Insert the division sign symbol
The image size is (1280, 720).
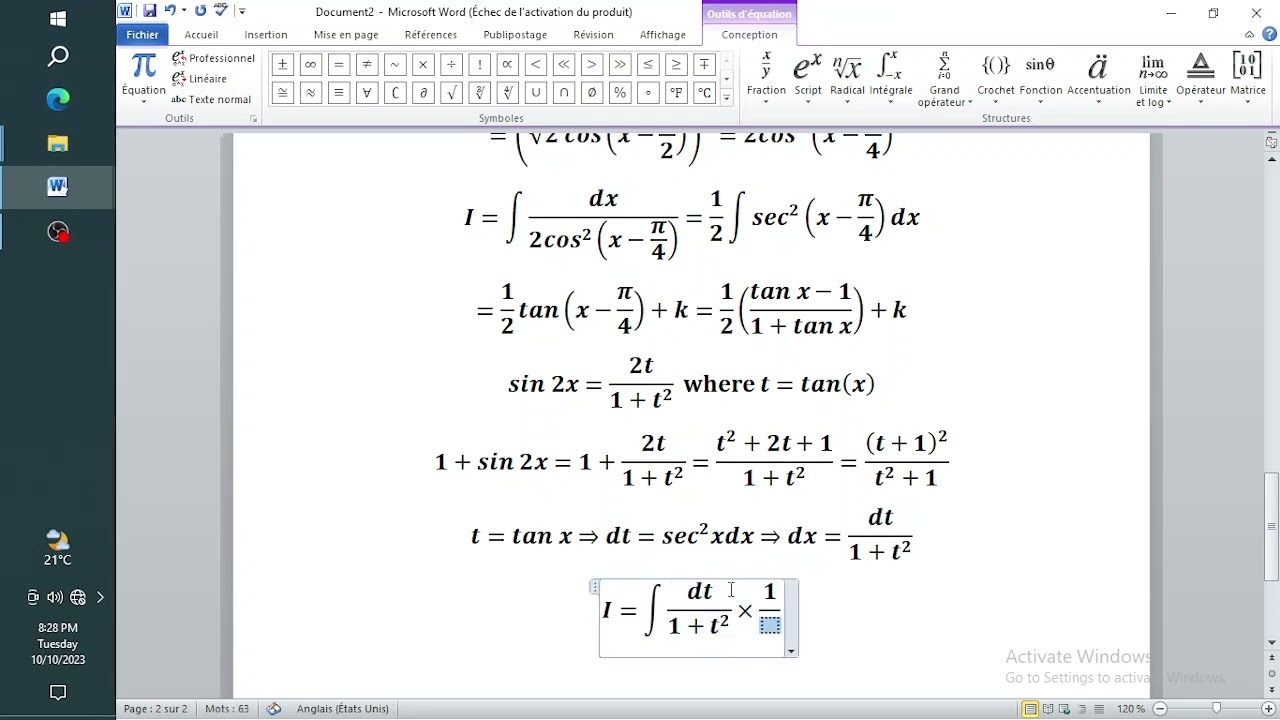(x=451, y=65)
